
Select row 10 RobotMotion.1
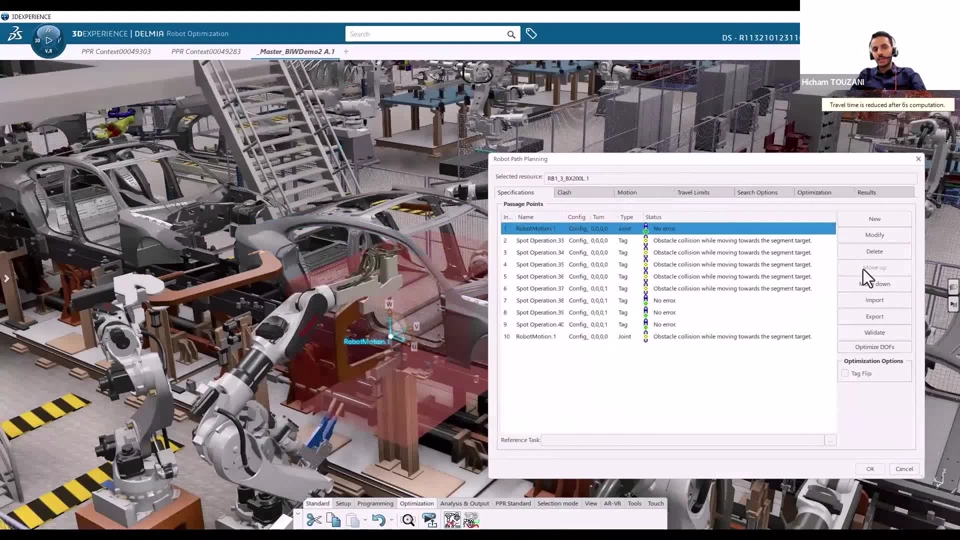[668, 337]
